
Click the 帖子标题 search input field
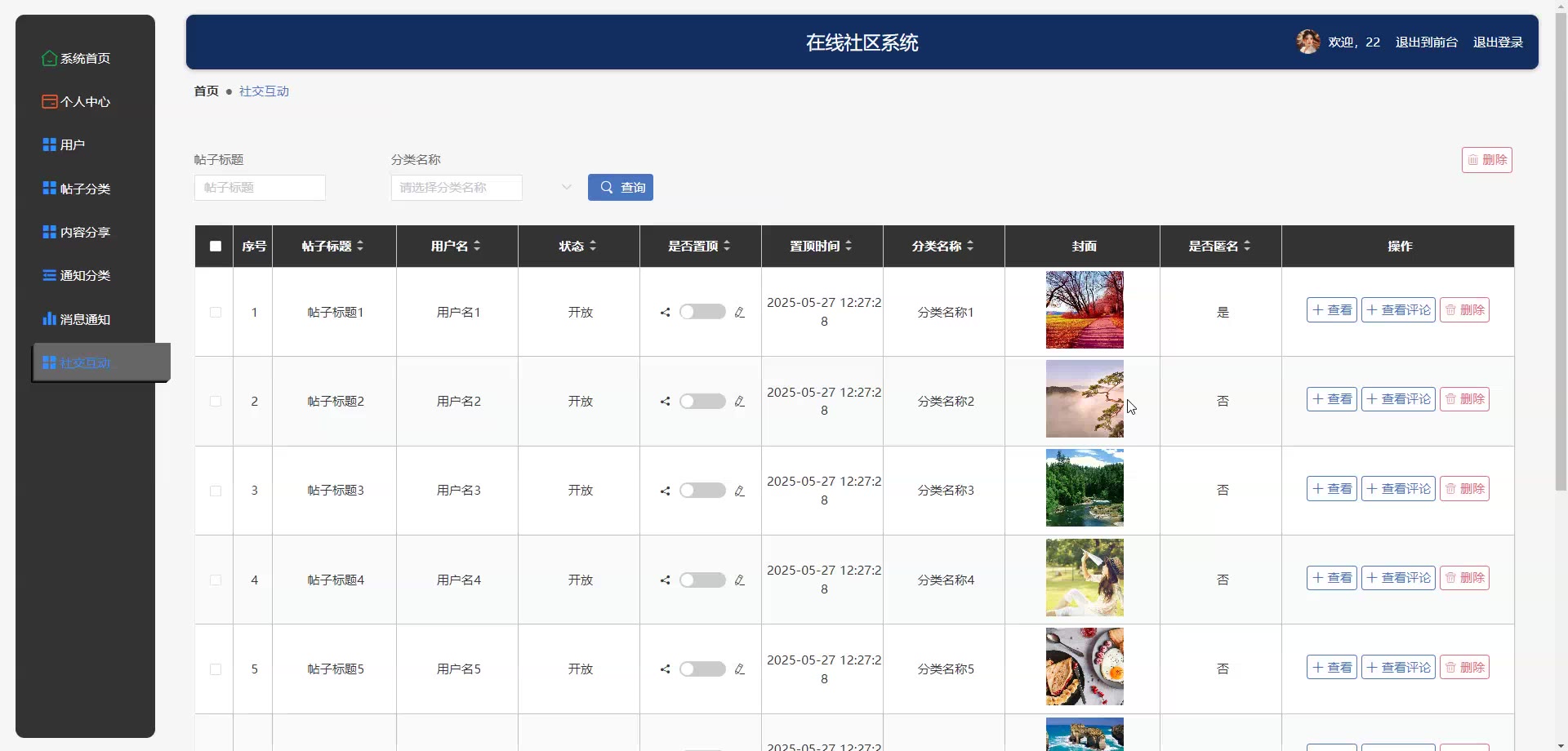(260, 188)
